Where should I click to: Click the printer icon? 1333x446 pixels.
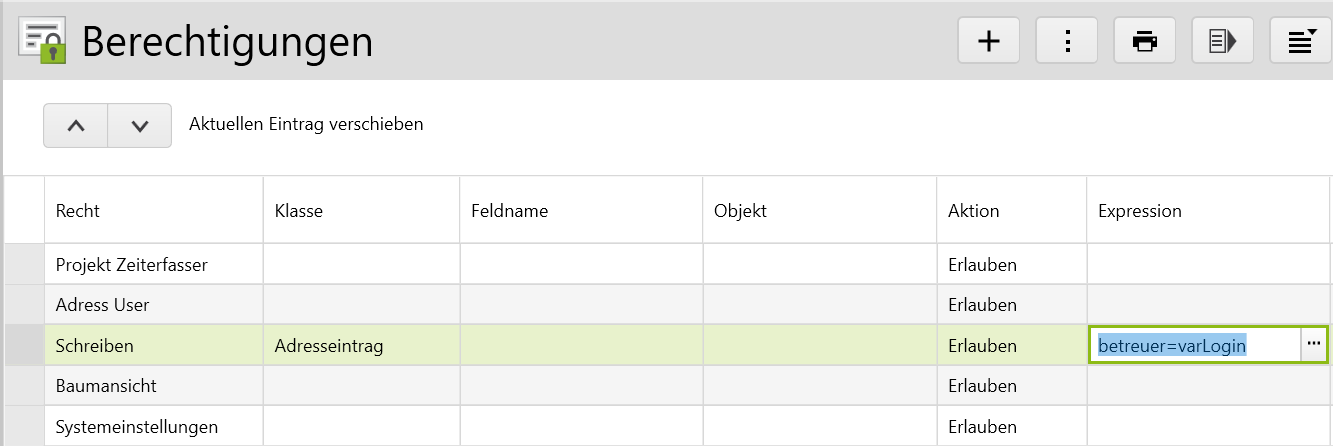tap(1145, 41)
